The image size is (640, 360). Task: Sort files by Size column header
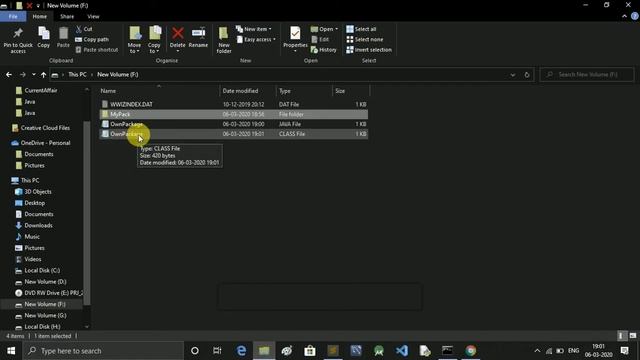(x=351, y=91)
